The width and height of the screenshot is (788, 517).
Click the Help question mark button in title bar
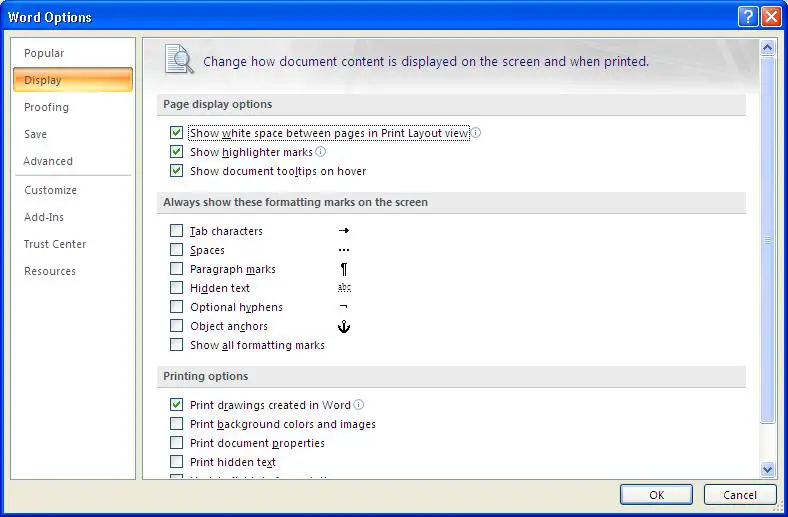(x=748, y=17)
